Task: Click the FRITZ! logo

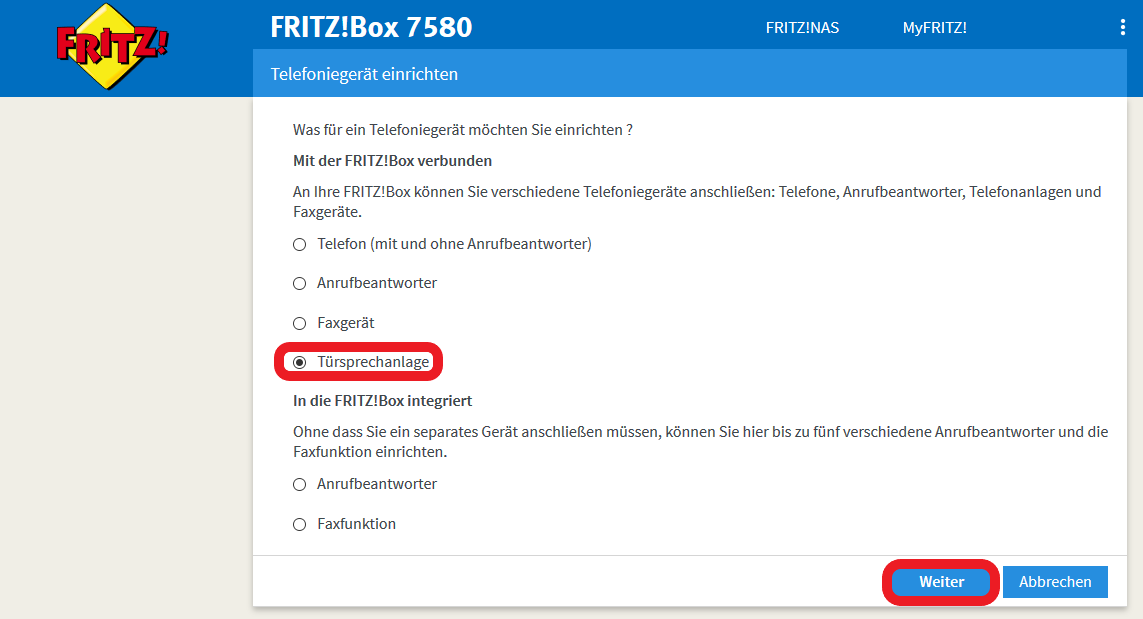Action: coord(112,46)
